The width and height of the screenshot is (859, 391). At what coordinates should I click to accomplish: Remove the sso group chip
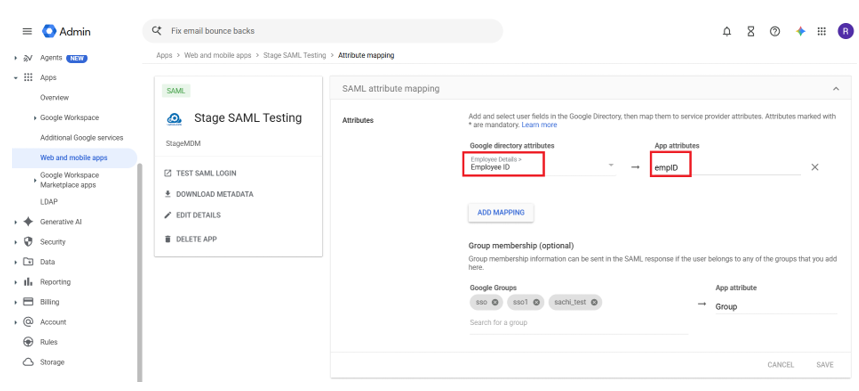(495, 302)
